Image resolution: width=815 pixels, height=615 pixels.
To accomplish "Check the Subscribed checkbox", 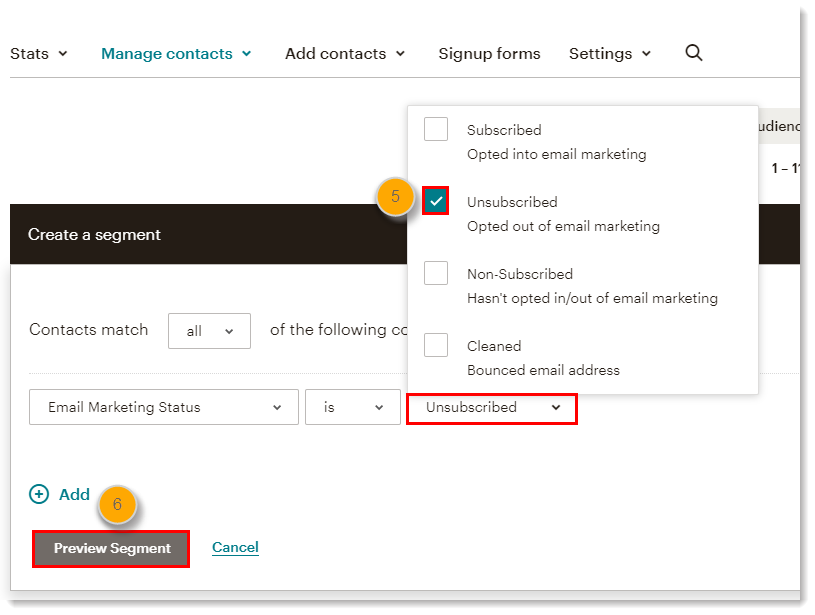I will [x=435, y=128].
